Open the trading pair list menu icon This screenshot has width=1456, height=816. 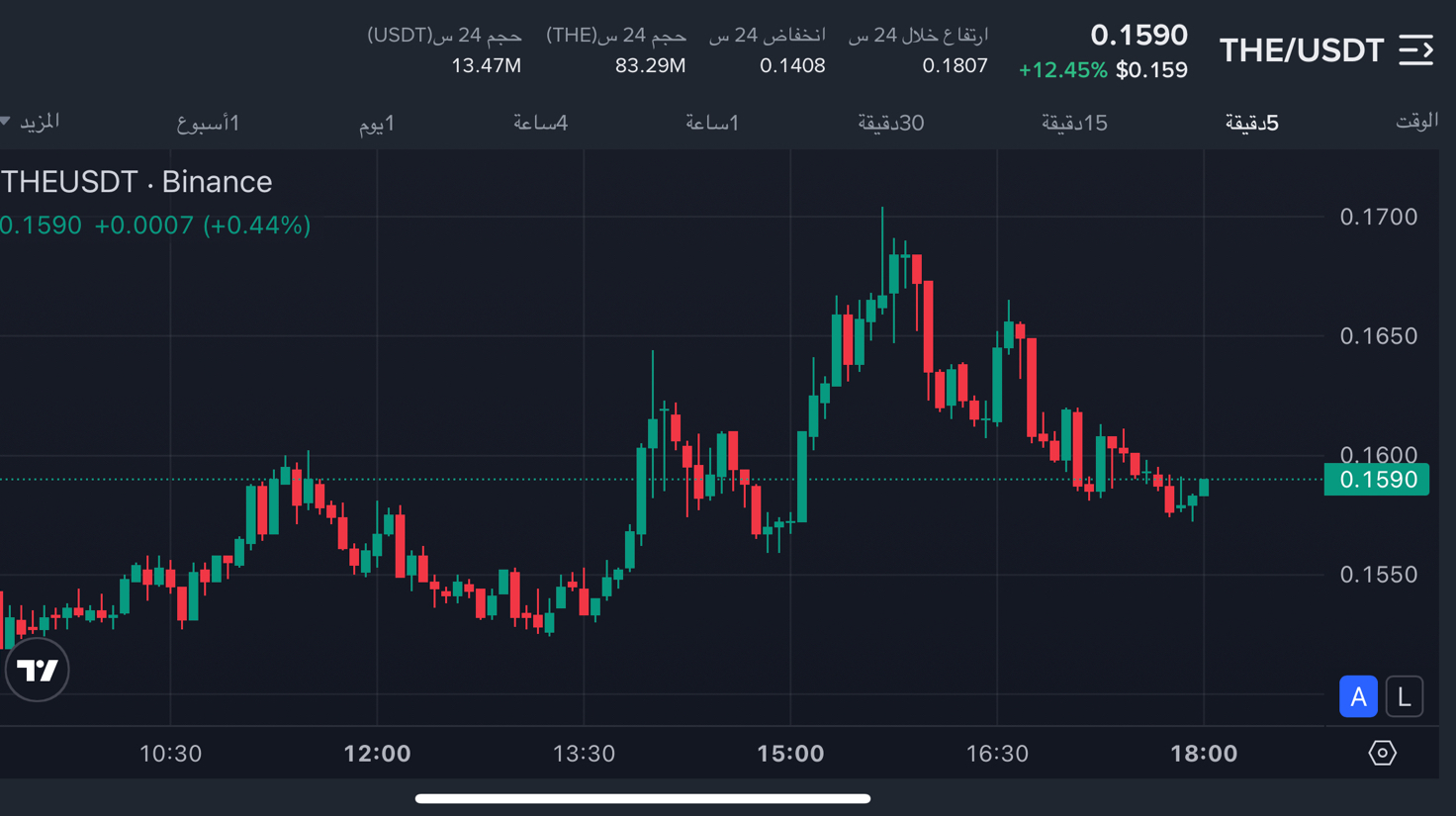click(x=1415, y=49)
